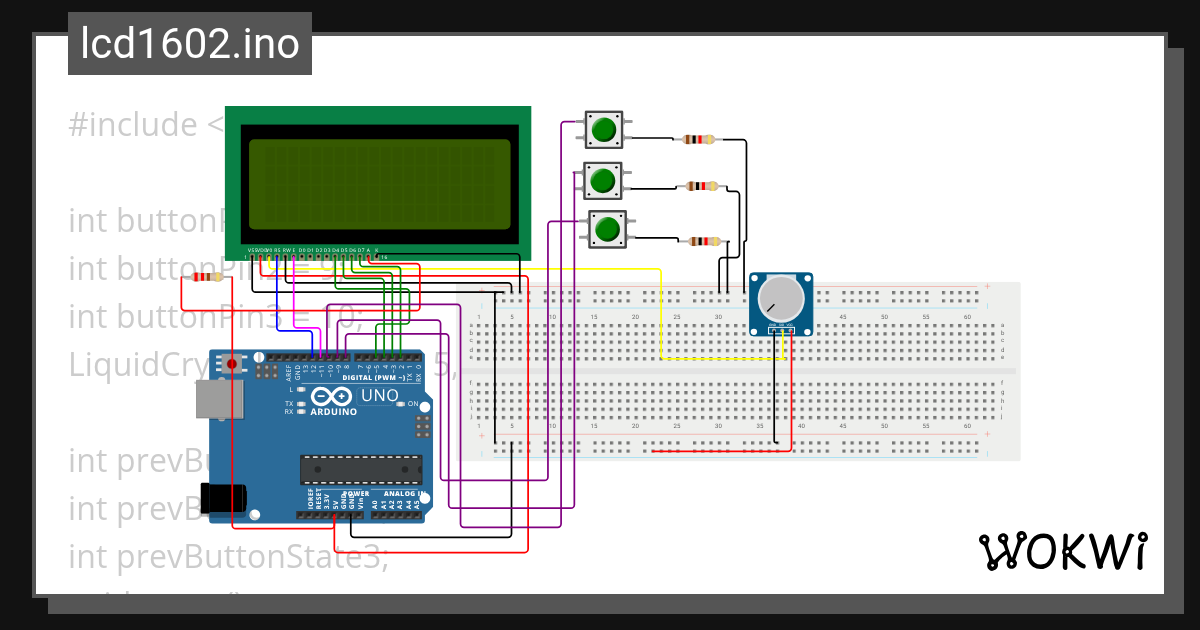Click the lcd1602.ino filename tab
This screenshot has height=630, width=1200.
coord(188,44)
